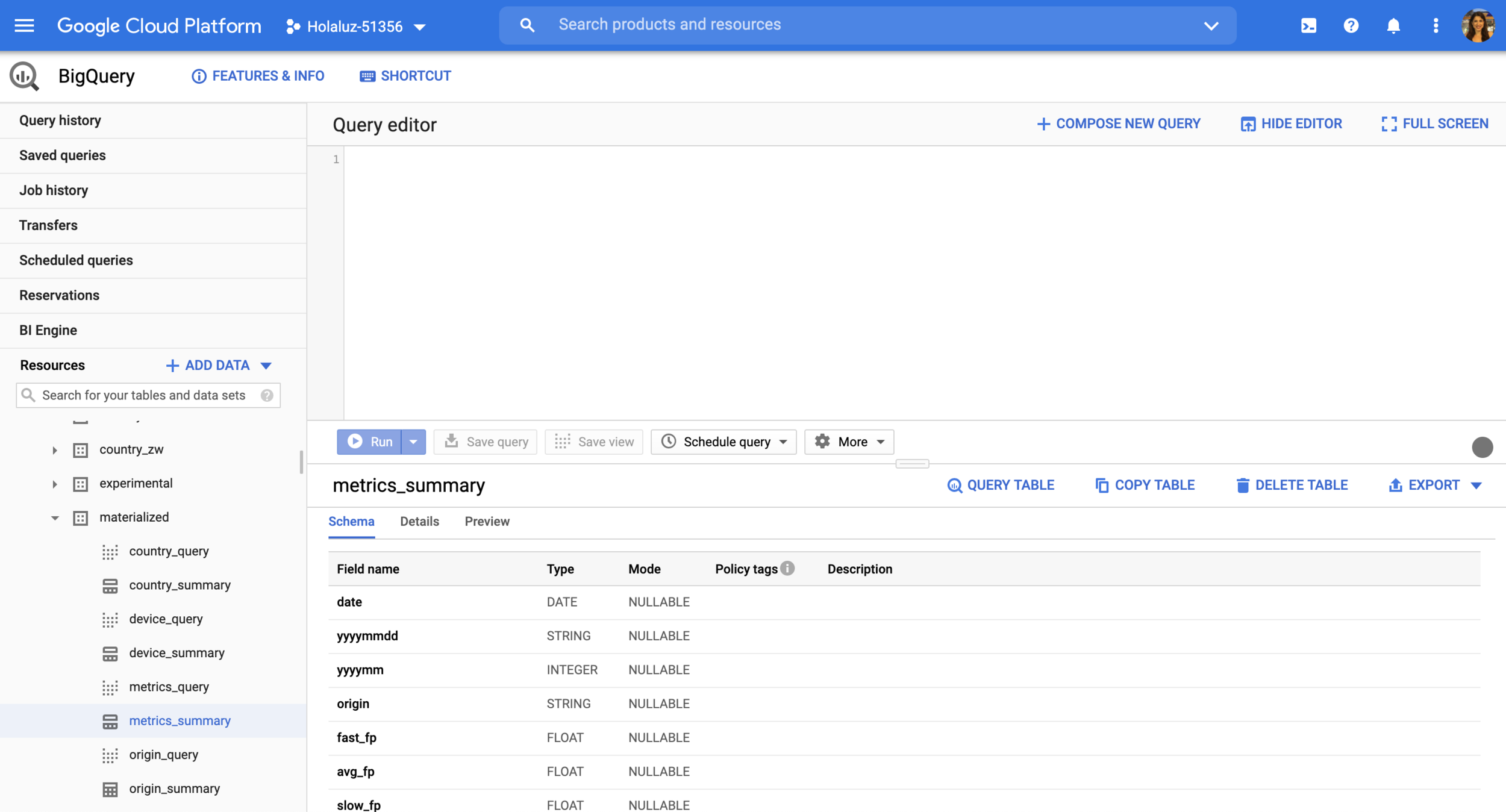Click in the tables and data sets search
The width and height of the screenshot is (1506, 812).
[x=145, y=395]
